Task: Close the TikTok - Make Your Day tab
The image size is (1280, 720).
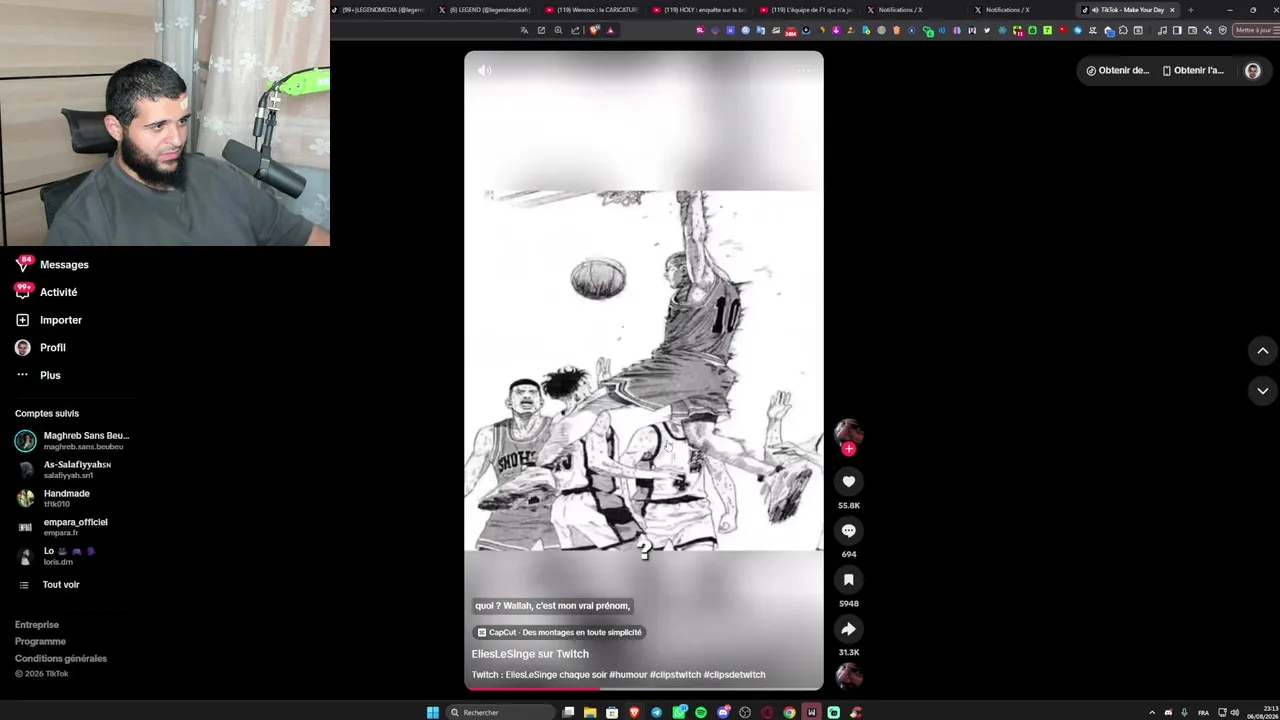Action: pyautogui.click(x=1172, y=10)
